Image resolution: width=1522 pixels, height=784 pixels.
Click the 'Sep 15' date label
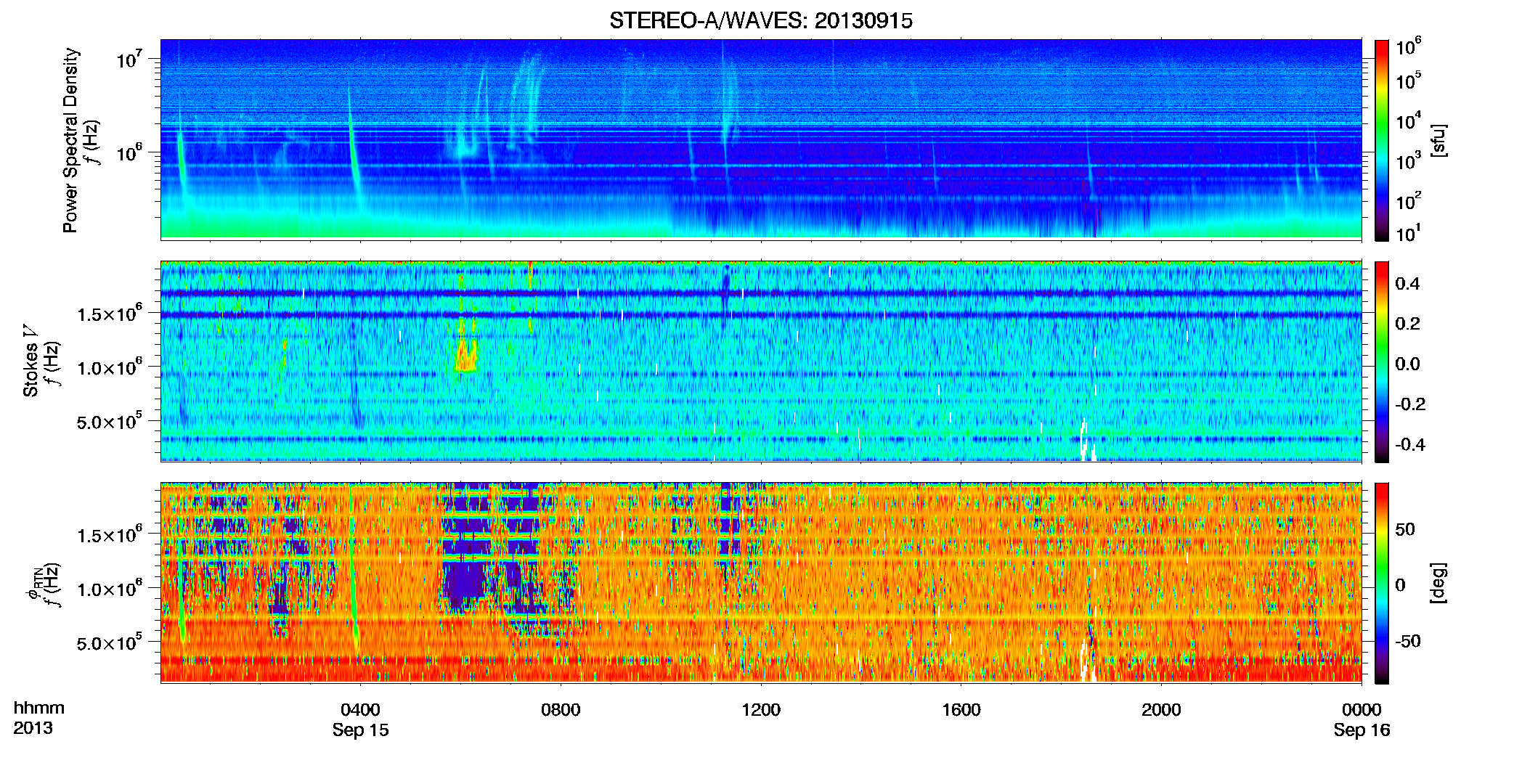pyautogui.click(x=361, y=730)
